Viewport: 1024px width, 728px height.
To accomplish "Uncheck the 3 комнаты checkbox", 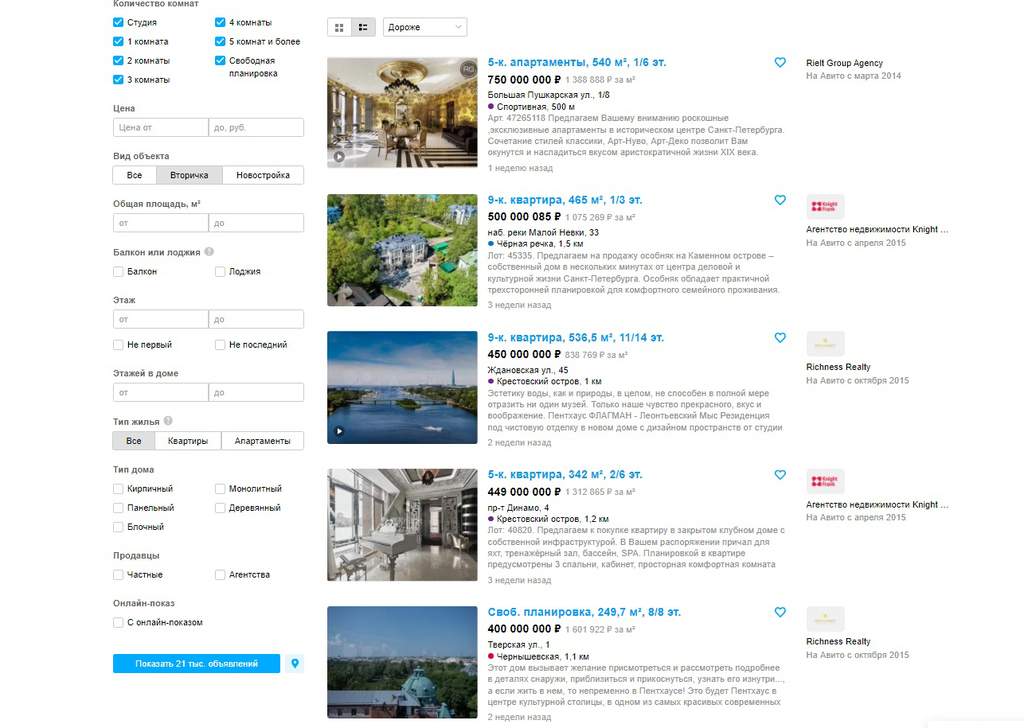I will click(x=118, y=80).
